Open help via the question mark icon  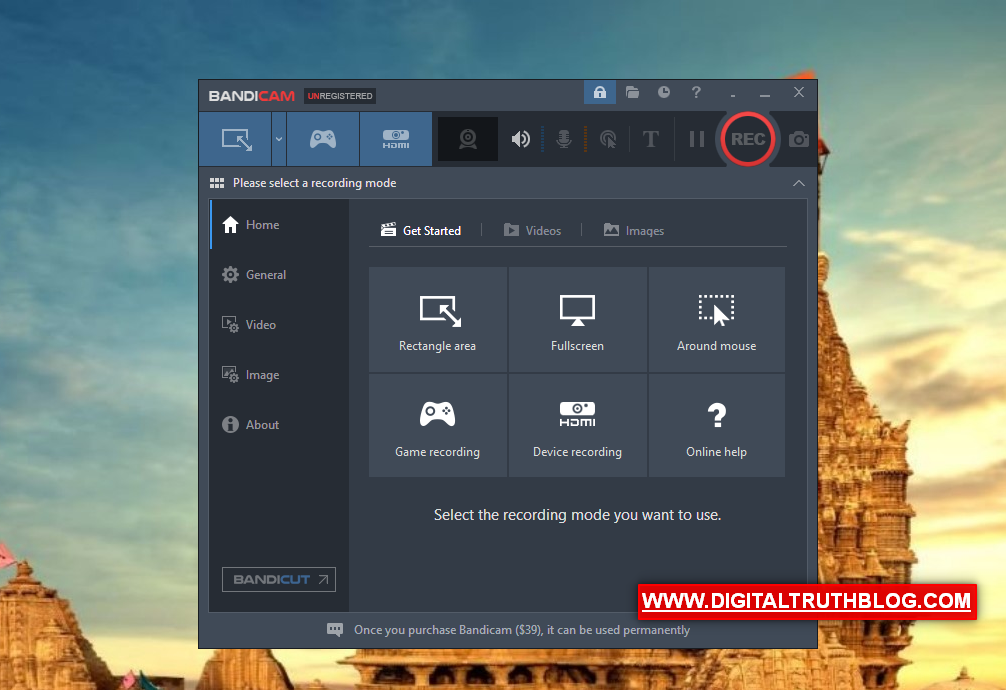pyautogui.click(x=696, y=92)
